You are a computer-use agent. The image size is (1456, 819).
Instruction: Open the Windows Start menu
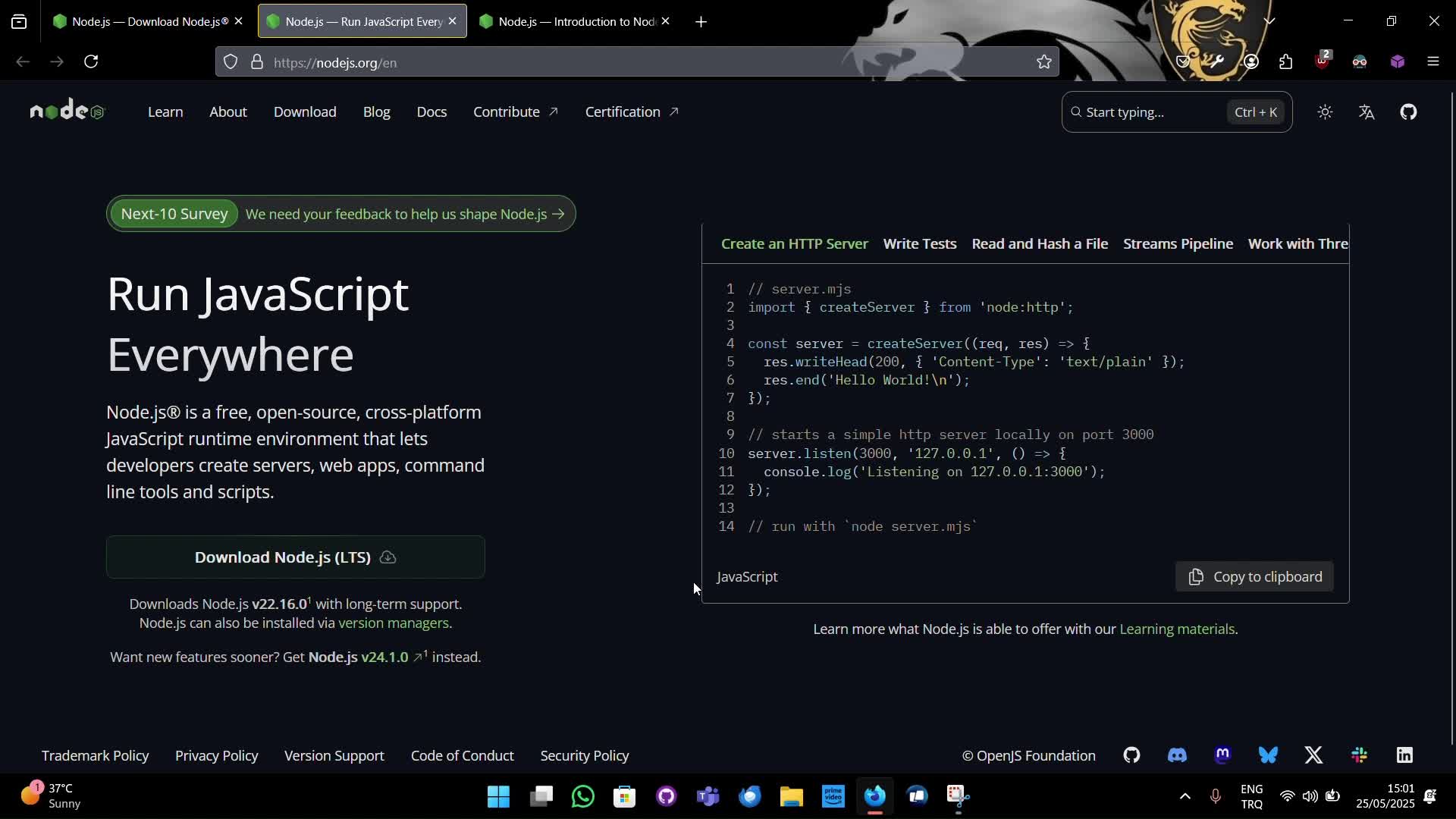click(498, 796)
